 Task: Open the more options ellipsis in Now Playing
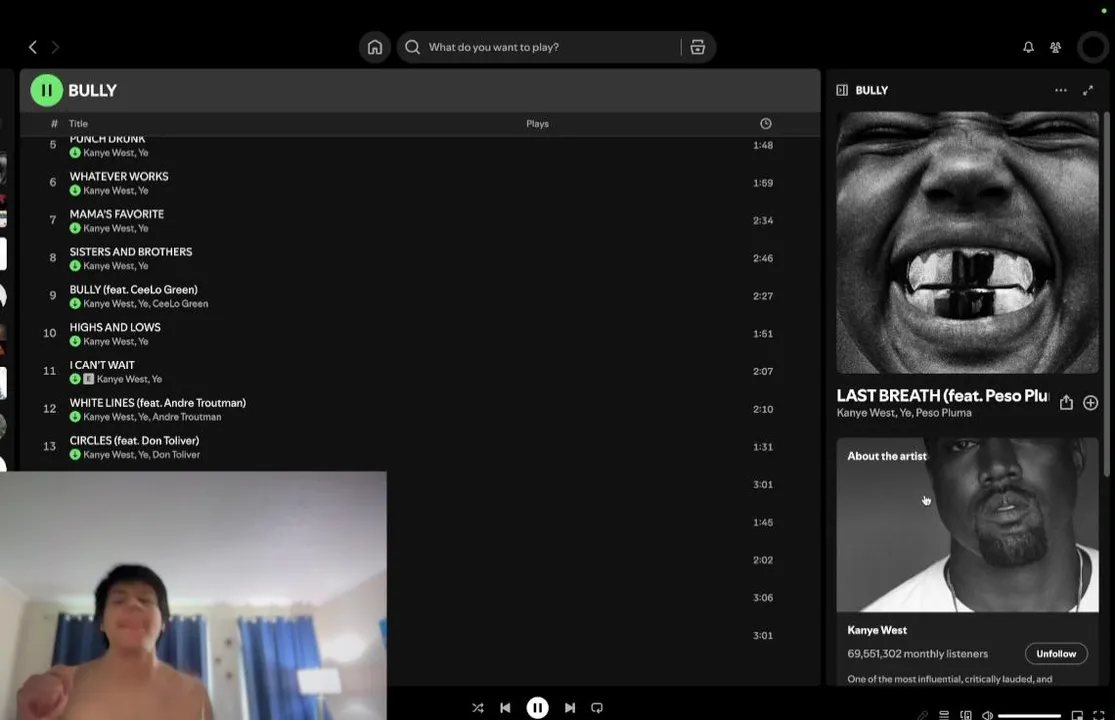[x=1060, y=90]
